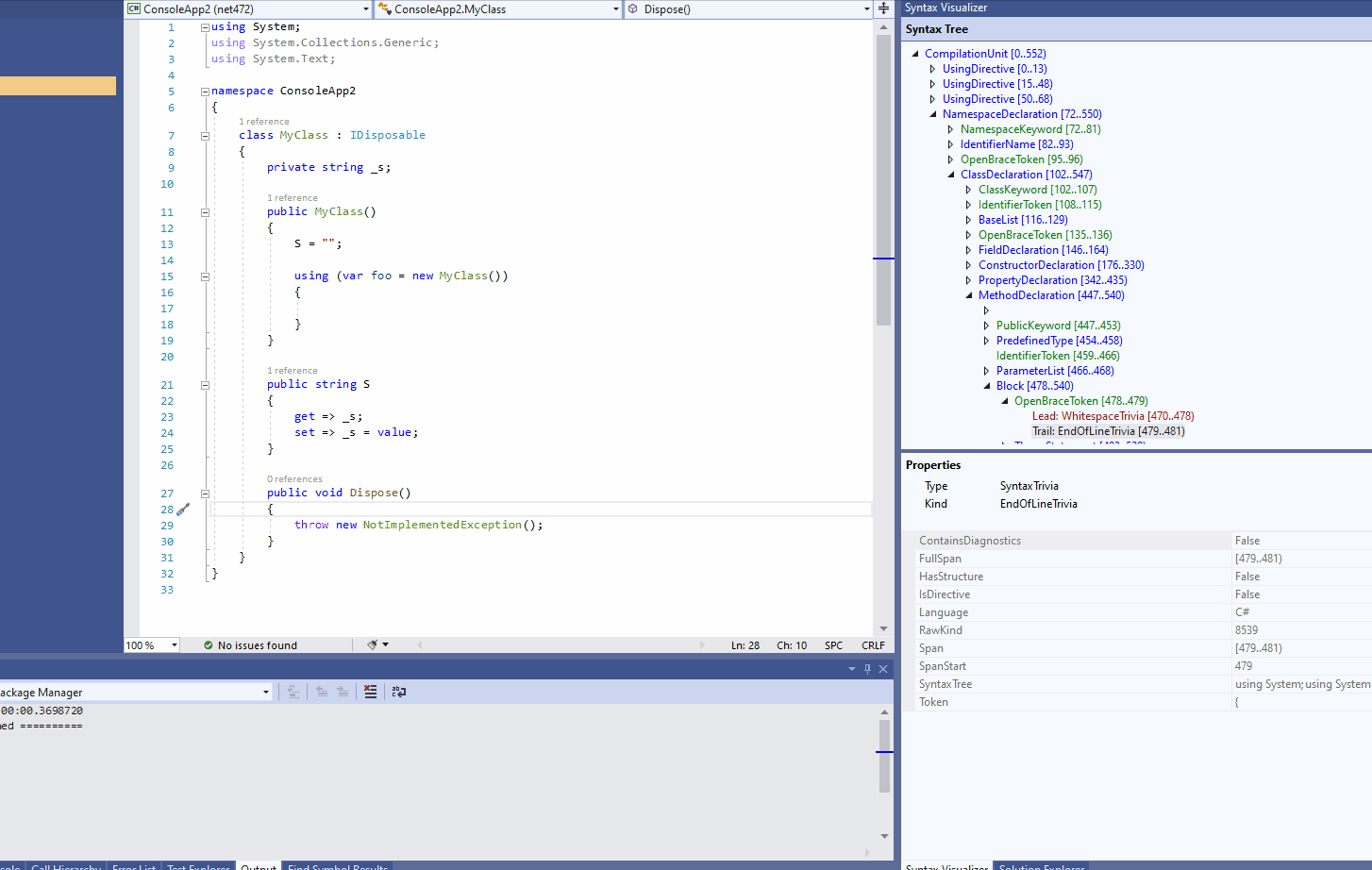Viewport: 1372px width, 870px height.
Task: Open the Dispose() member navigation dropdown
Action: 867,8
